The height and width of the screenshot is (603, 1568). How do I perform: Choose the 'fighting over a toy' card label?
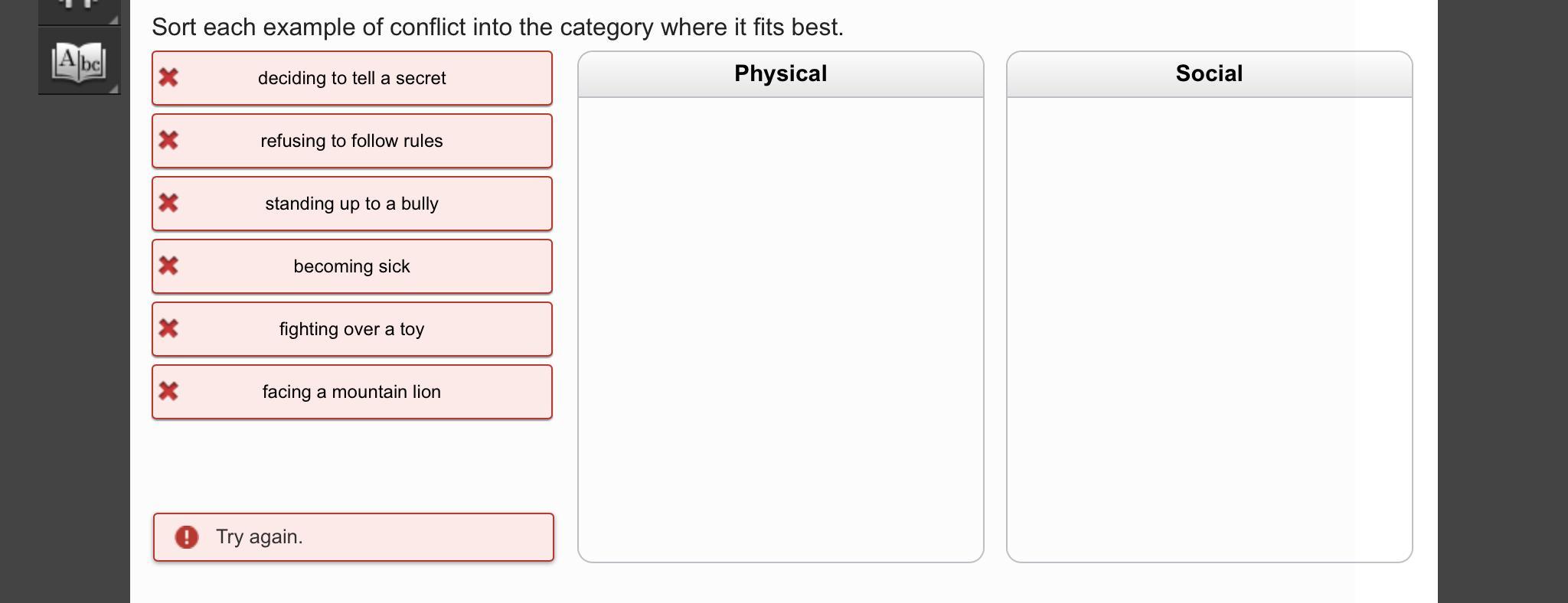pos(351,329)
